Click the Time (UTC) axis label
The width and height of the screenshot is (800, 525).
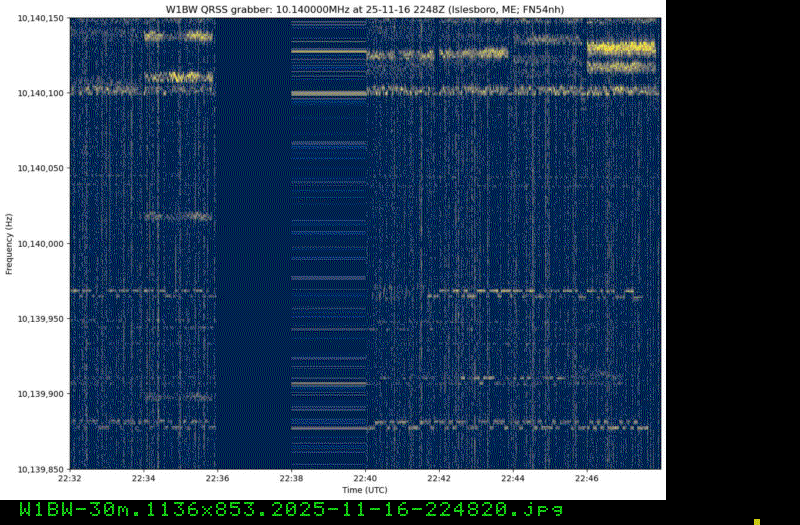pos(365,491)
